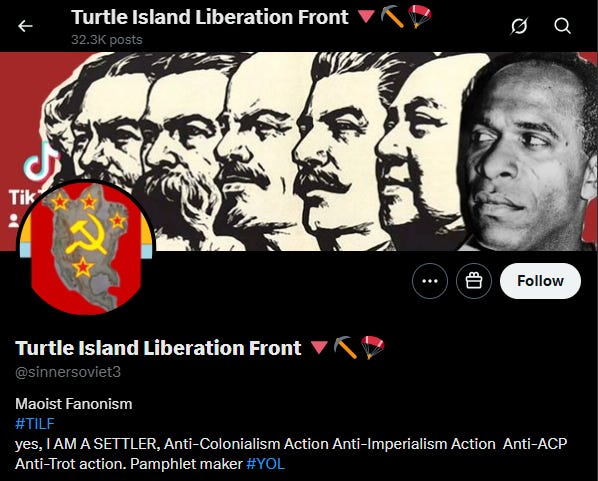
Task: Click the Maoist Fanonism bio line
Action: click(x=74, y=404)
